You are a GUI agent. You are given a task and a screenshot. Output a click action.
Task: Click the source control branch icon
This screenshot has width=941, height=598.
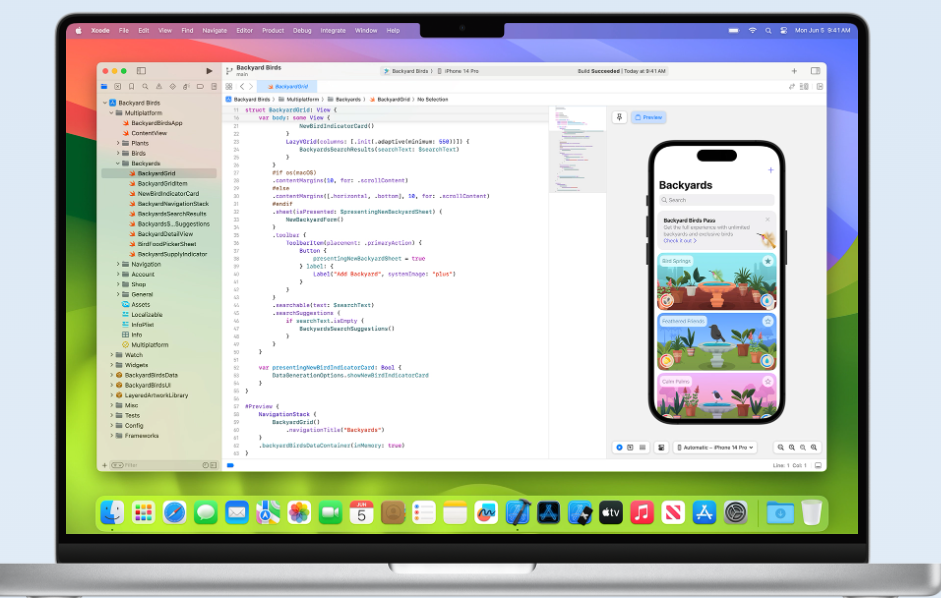[x=229, y=71]
